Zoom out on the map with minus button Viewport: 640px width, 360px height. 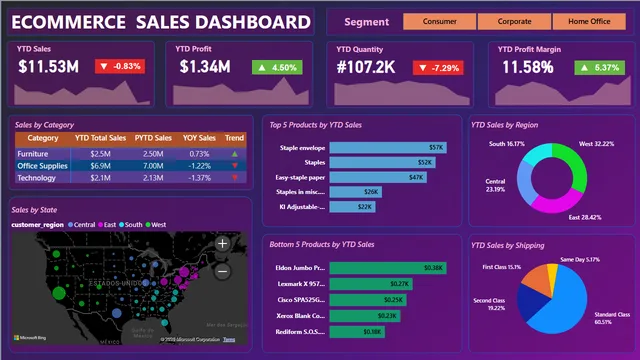(x=222, y=271)
